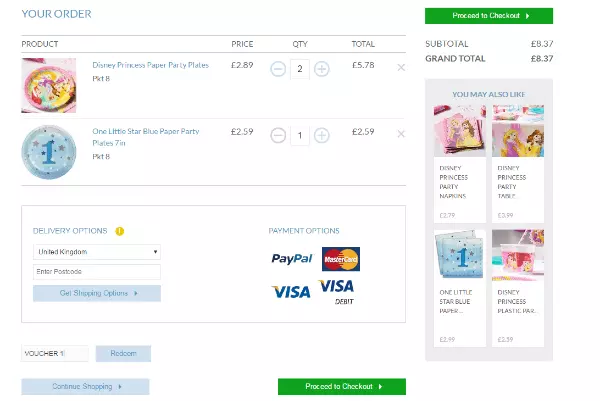
Task: Choose the Visa Debit payment logo
Action: pyautogui.click(x=338, y=291)
